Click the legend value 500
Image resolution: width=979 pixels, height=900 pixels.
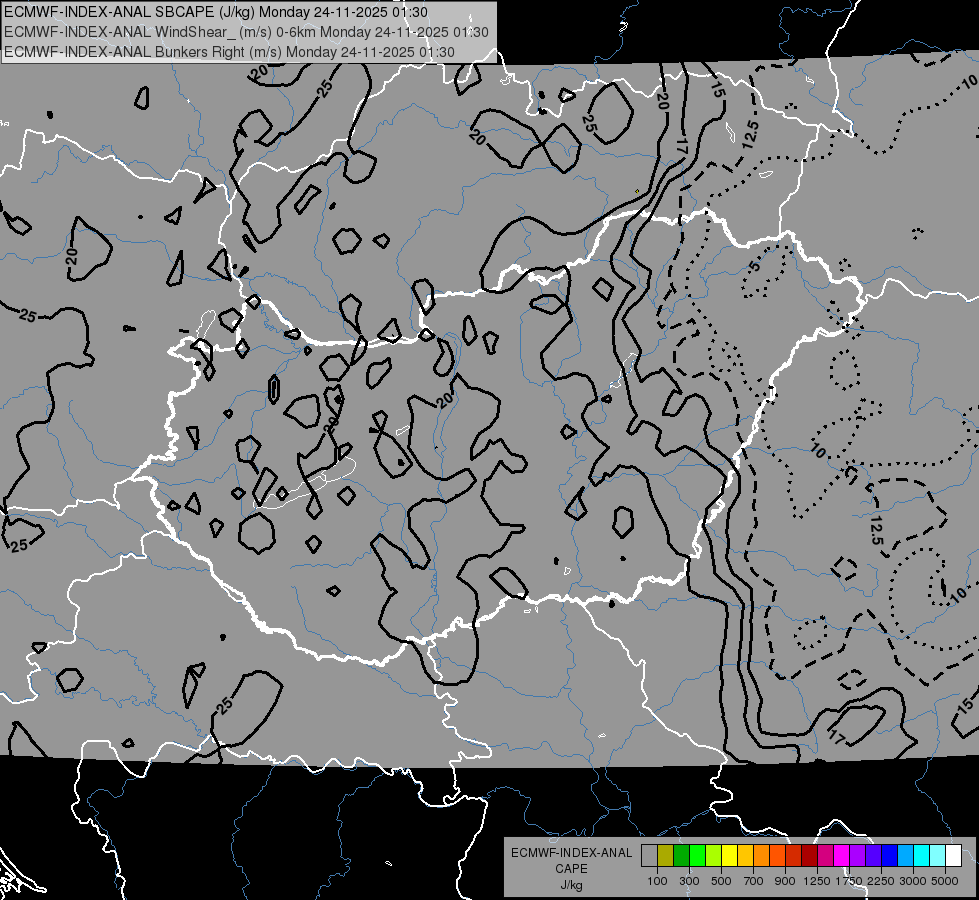point(721,881)
